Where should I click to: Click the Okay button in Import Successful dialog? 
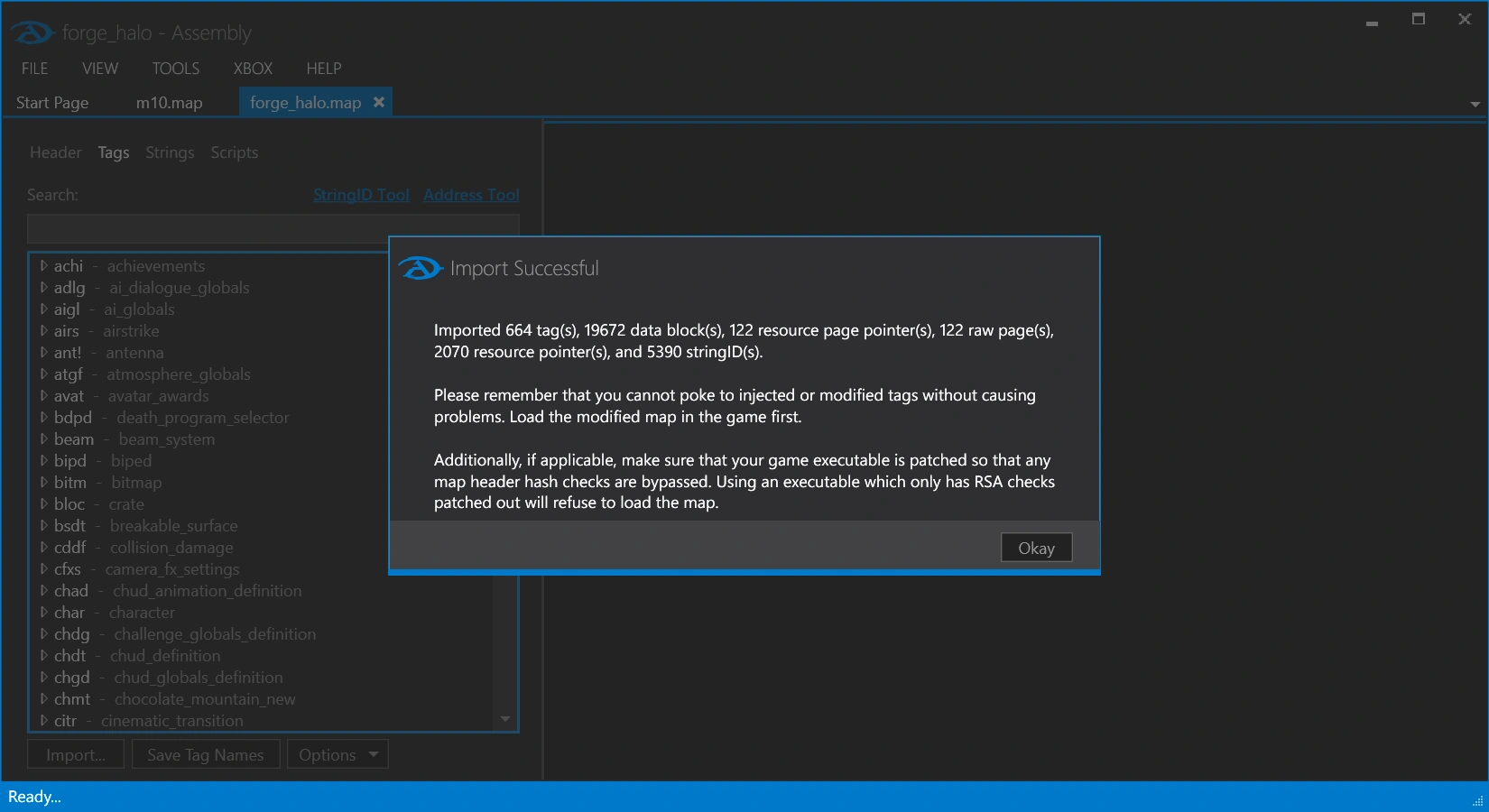pos(1036,548)
